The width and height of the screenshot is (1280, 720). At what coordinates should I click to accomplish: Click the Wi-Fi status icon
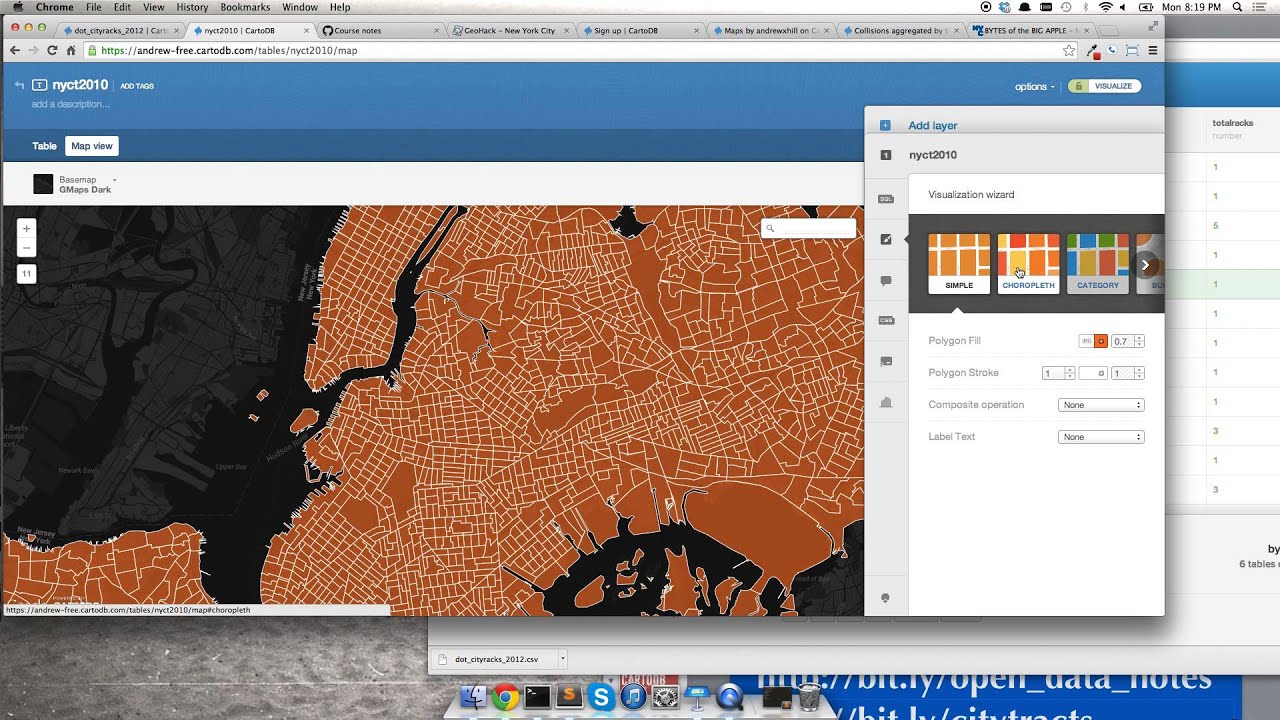pyautogui.click(x=1106, y=7)
